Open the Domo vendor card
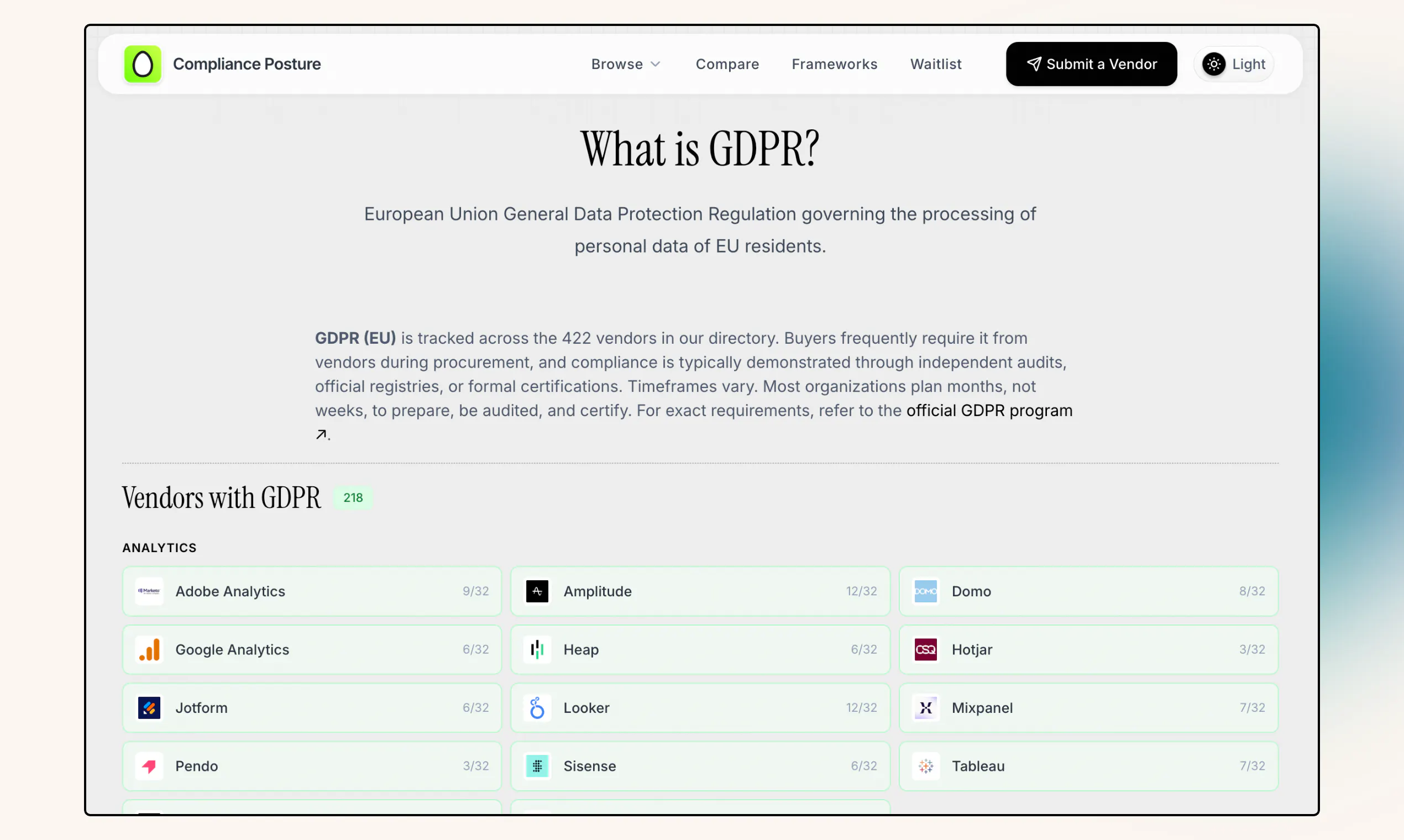The width and height of the screenshot is (1404, 840). click(1088, 591)
